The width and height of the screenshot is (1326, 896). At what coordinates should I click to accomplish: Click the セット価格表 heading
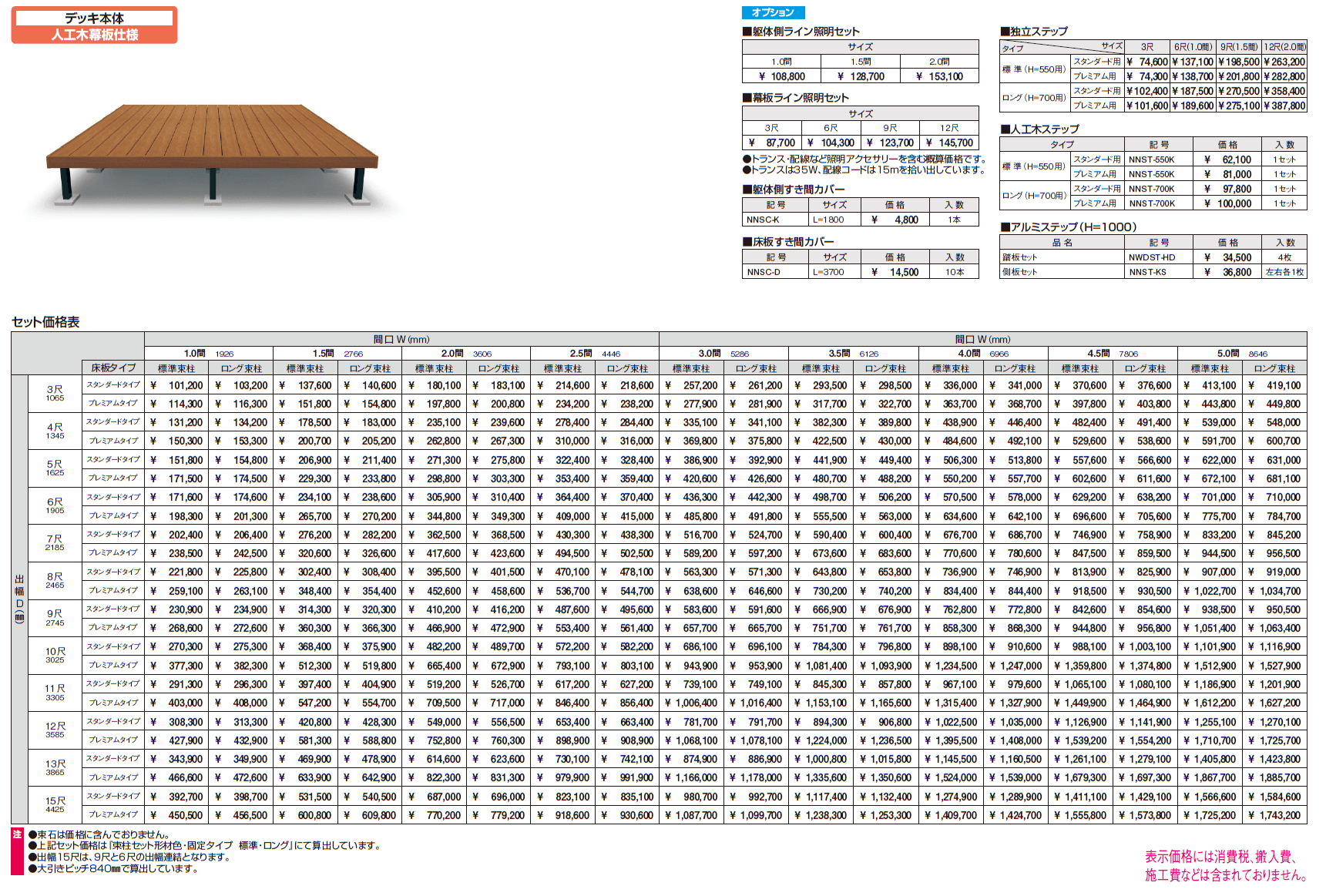tap(45, 322)
